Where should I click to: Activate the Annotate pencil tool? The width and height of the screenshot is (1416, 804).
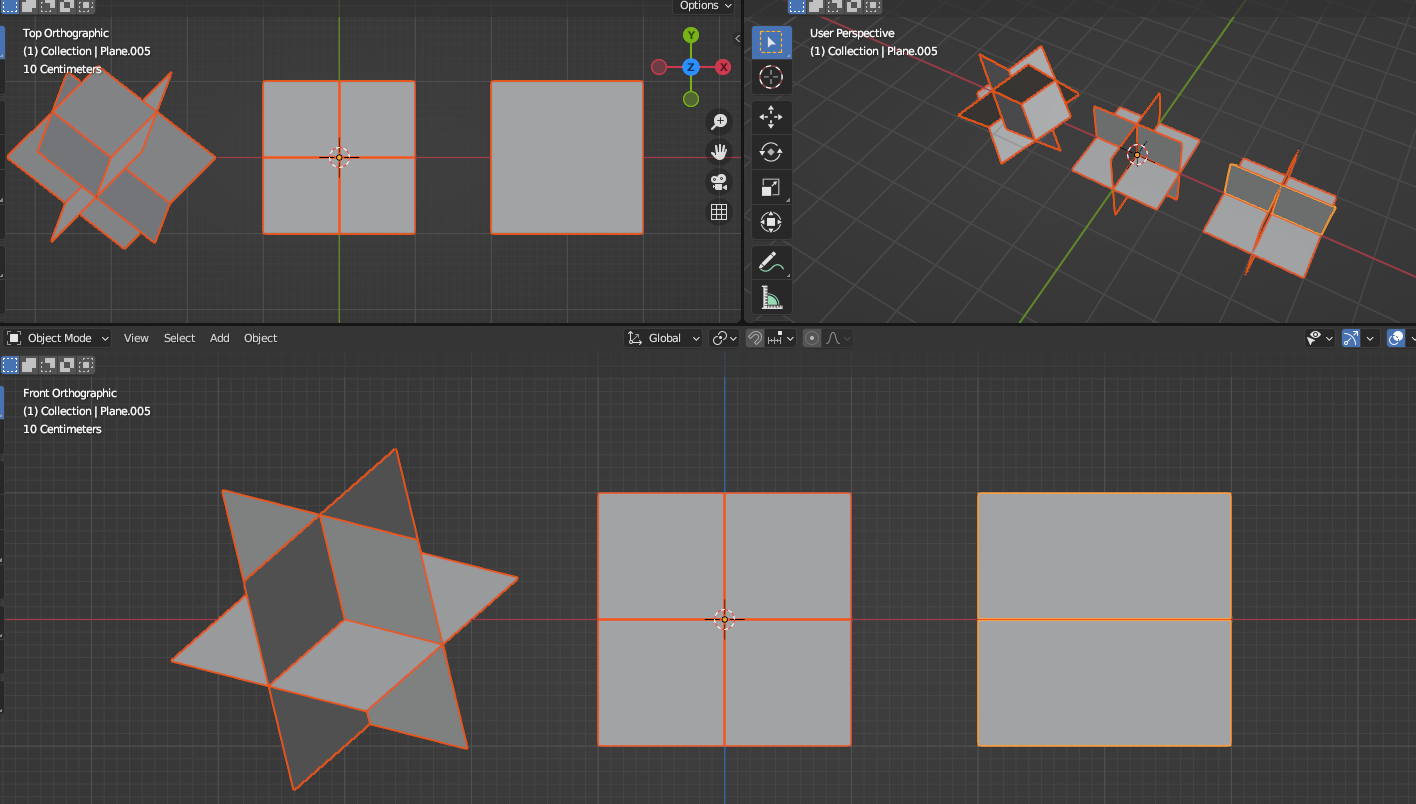(771, 262)
